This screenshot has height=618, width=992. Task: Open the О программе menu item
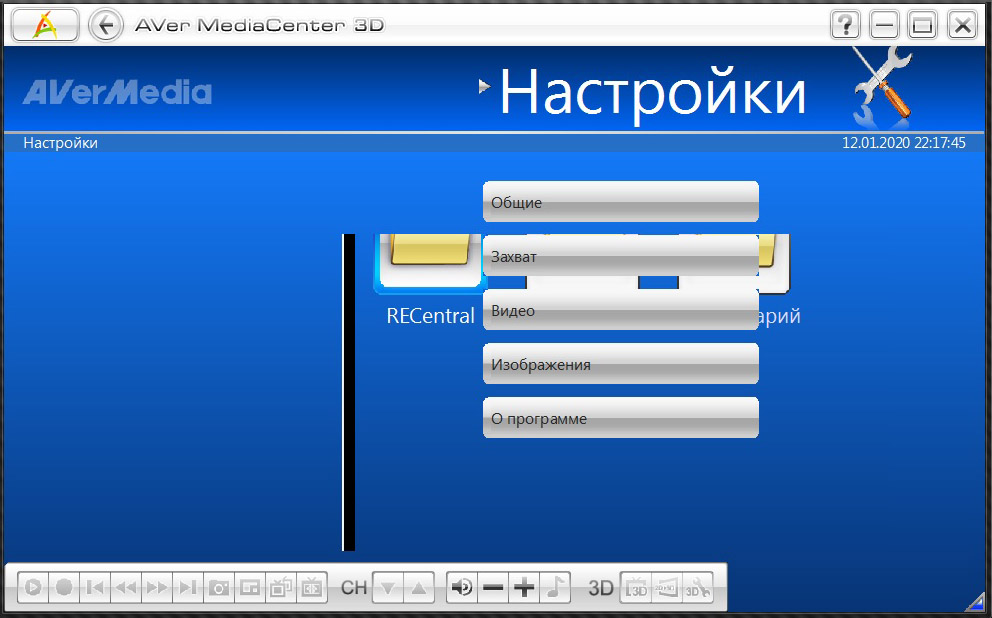pos(621,417)
